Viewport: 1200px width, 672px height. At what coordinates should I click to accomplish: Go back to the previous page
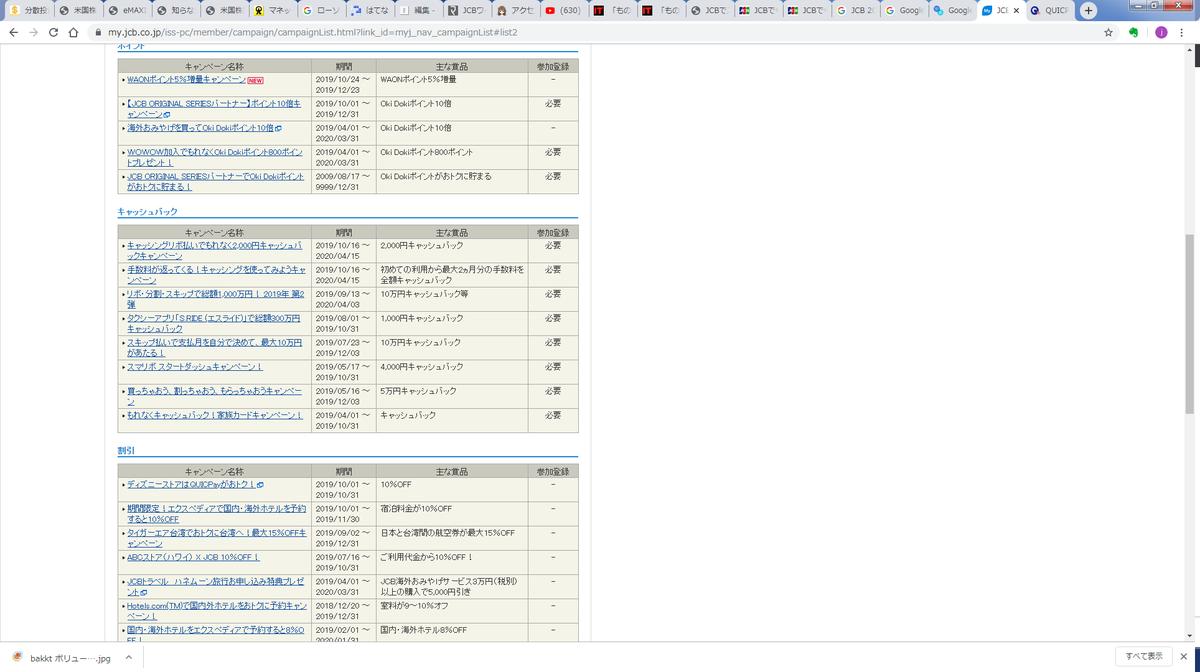click(x=13, y=32)
